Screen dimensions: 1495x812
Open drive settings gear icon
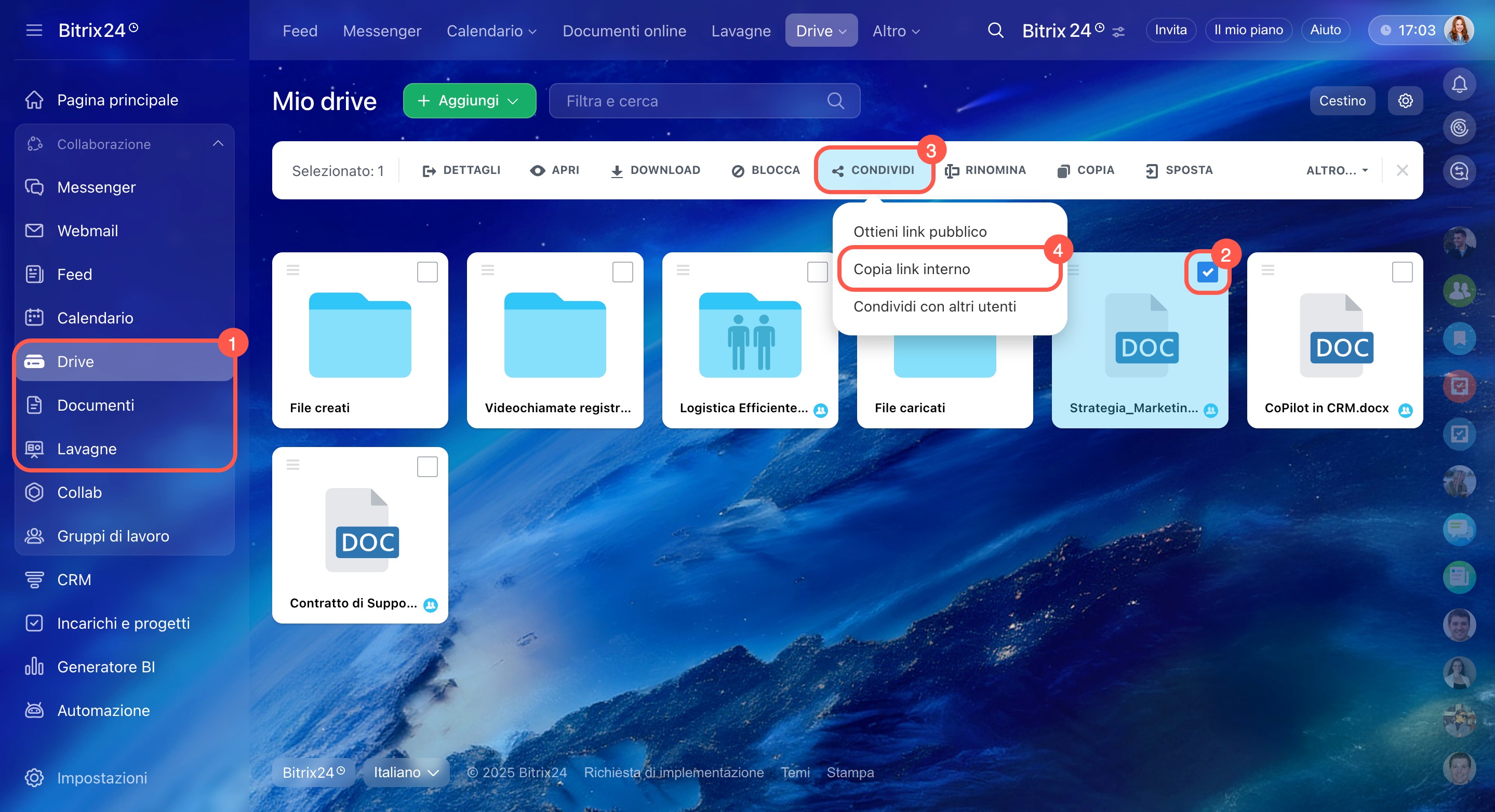coord(1405,101)
